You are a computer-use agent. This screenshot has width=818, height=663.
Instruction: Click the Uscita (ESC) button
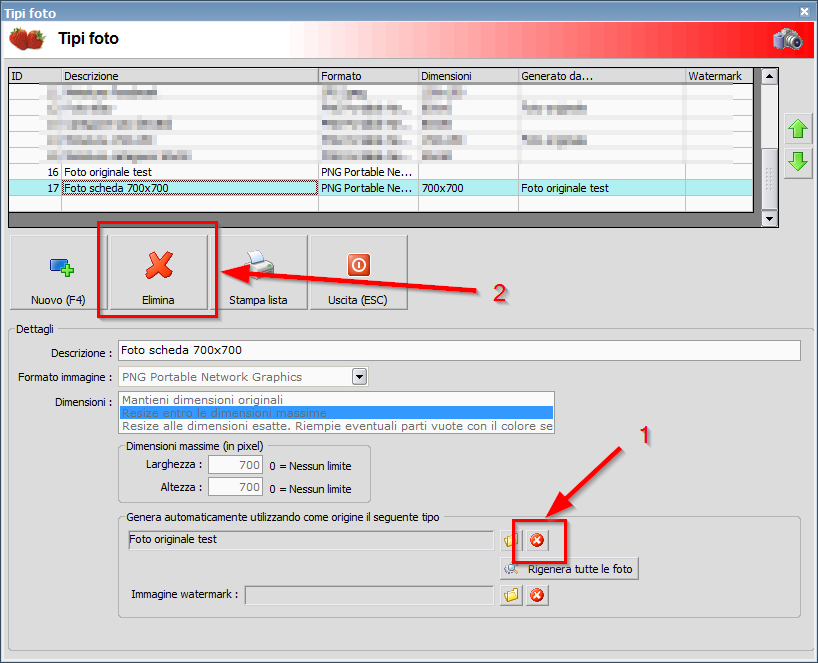tap(358, 273)
